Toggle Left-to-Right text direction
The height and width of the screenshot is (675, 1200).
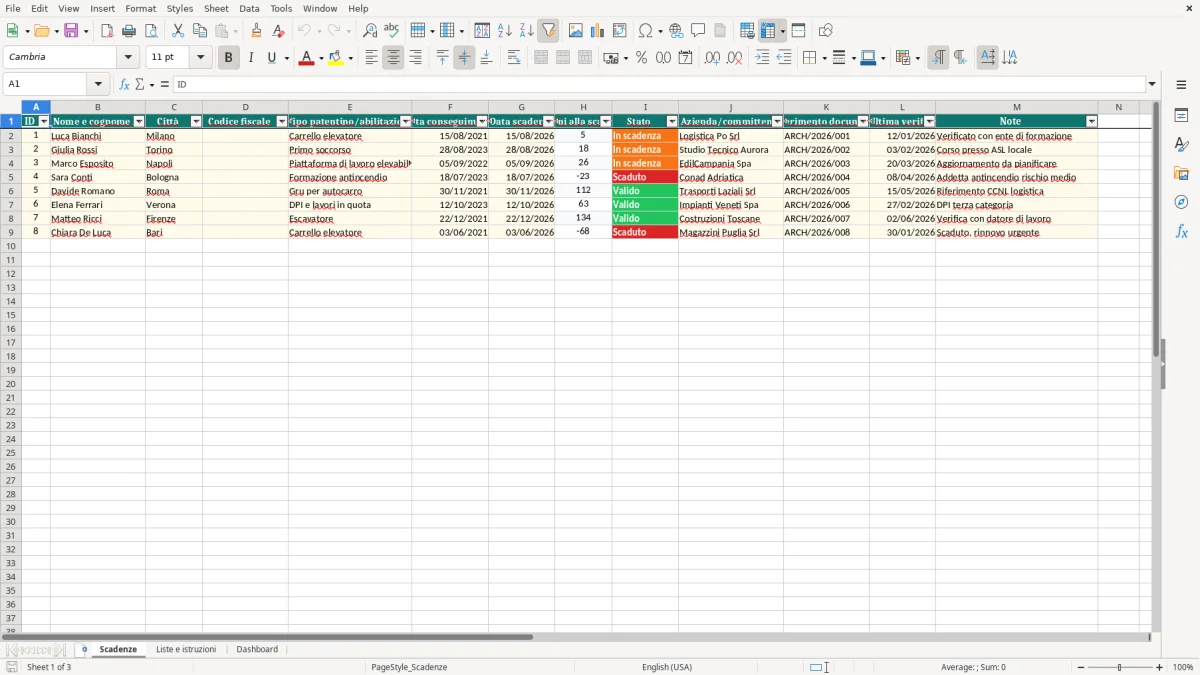pos(938,58)
